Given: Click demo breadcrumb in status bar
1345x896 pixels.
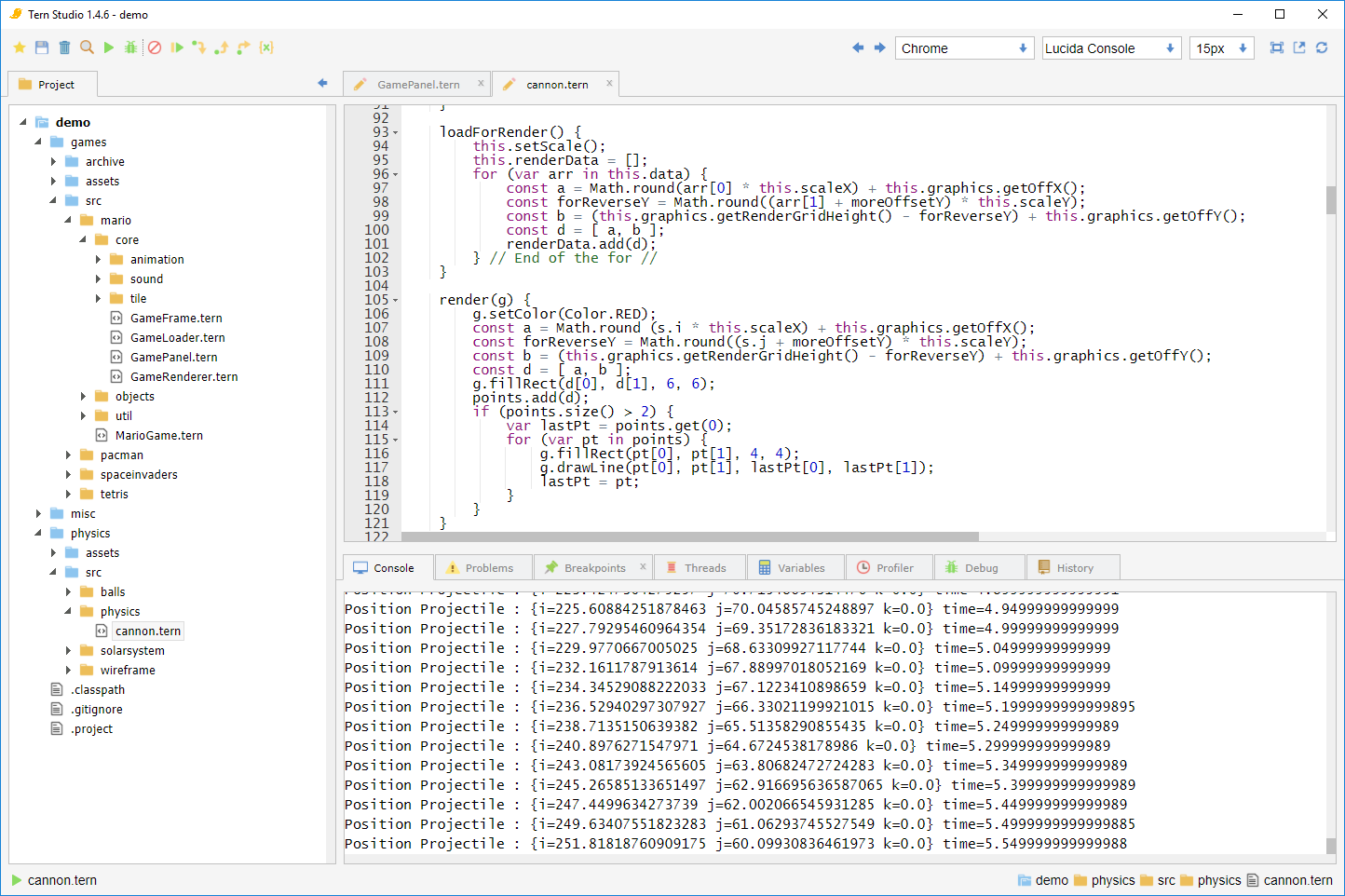Looking at the screenshot, I should 1052,880.
